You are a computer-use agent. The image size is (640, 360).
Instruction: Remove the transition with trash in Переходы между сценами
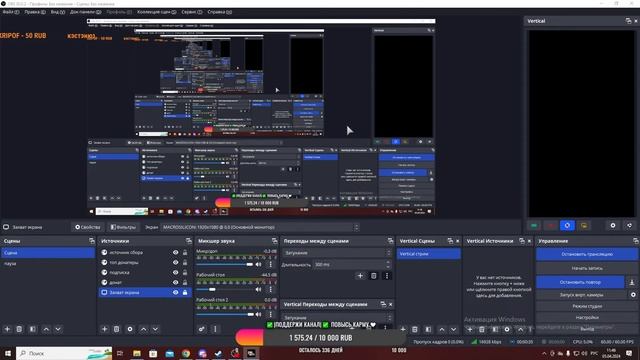click(x=373, y=276)
